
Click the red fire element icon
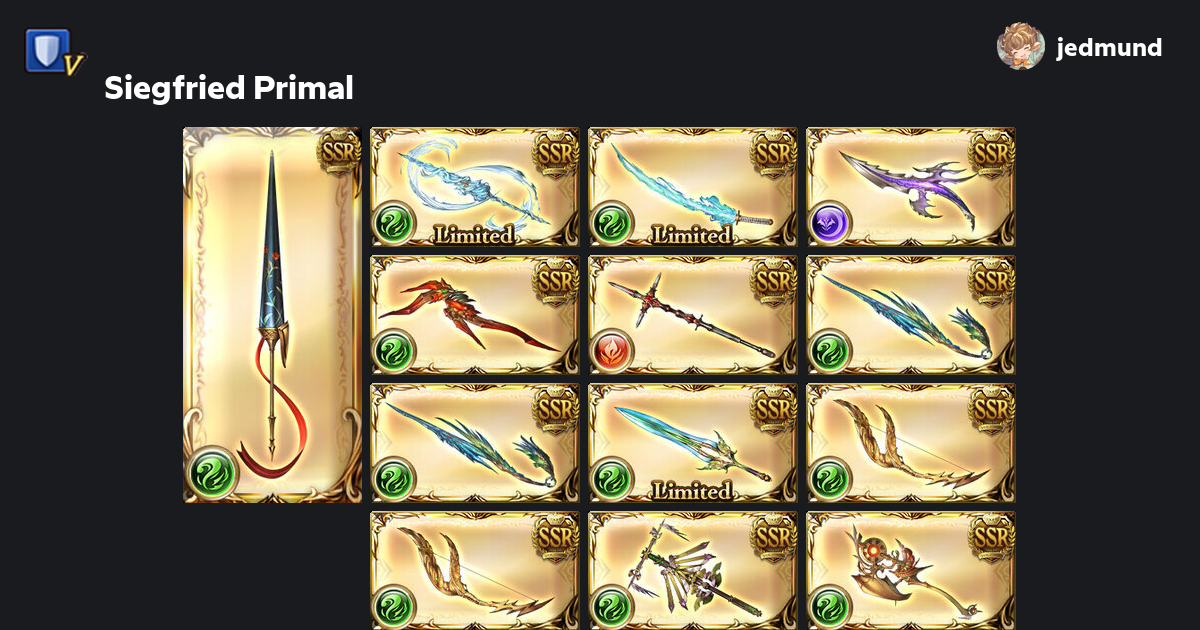coord(611,351)
